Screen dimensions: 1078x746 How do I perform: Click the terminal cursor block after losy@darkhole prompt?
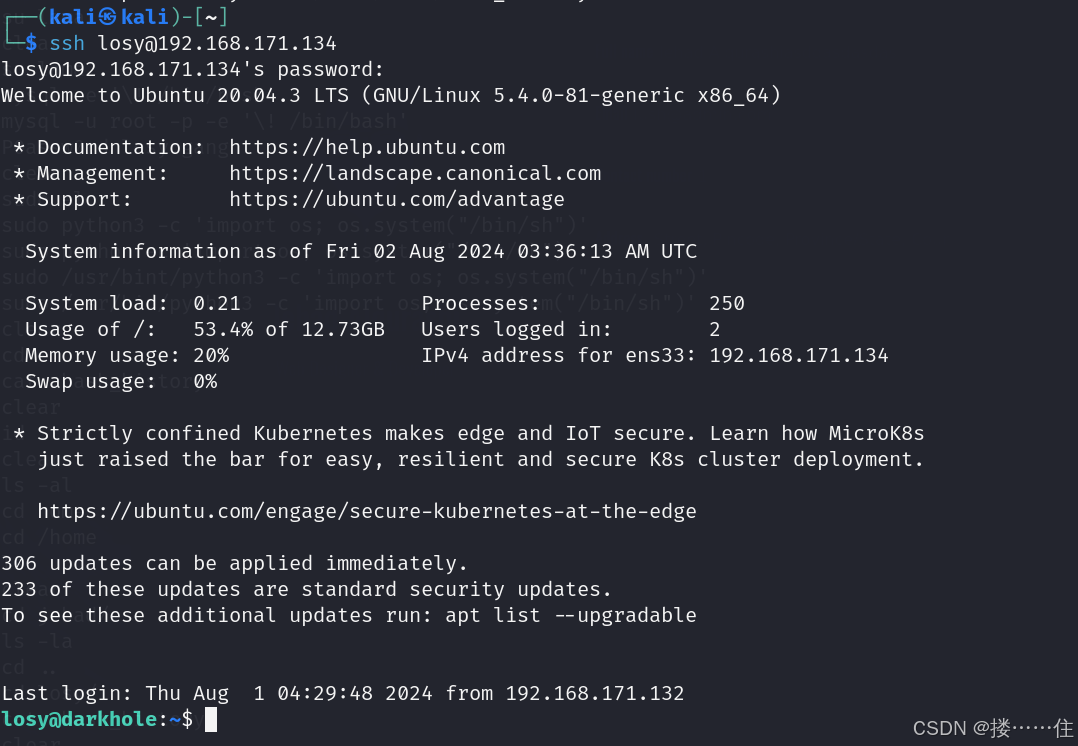point(211,719)
